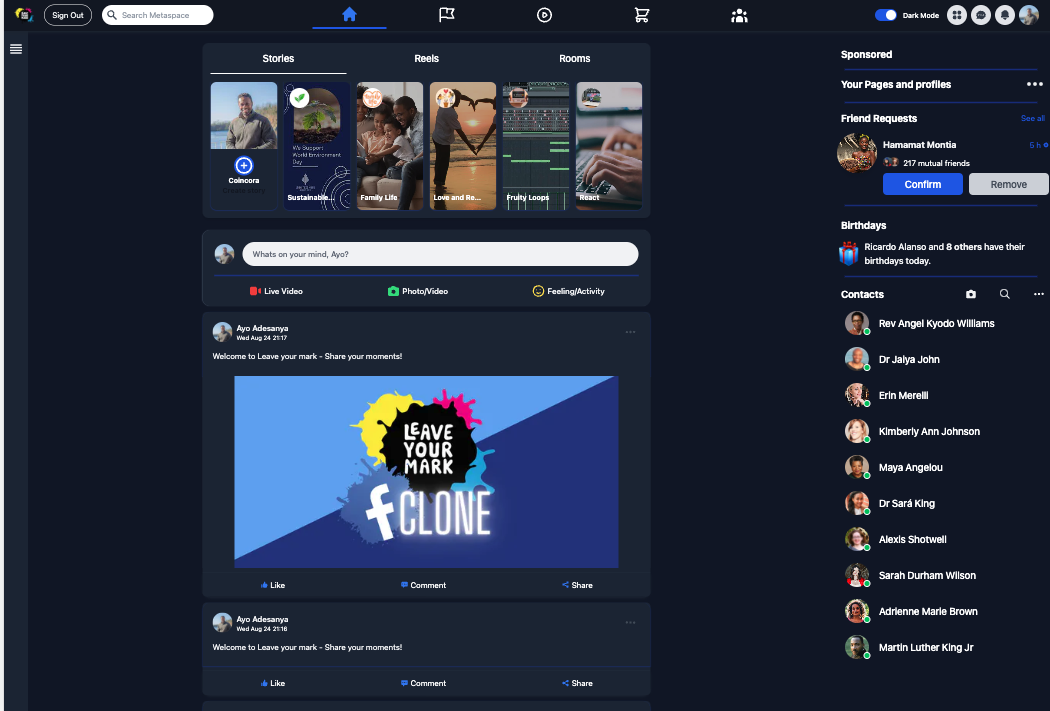Image resolution: width=1050 pixels, height=711 pixels.
Task: Open the Love and Re... story card
Action: tap(463, 146)
